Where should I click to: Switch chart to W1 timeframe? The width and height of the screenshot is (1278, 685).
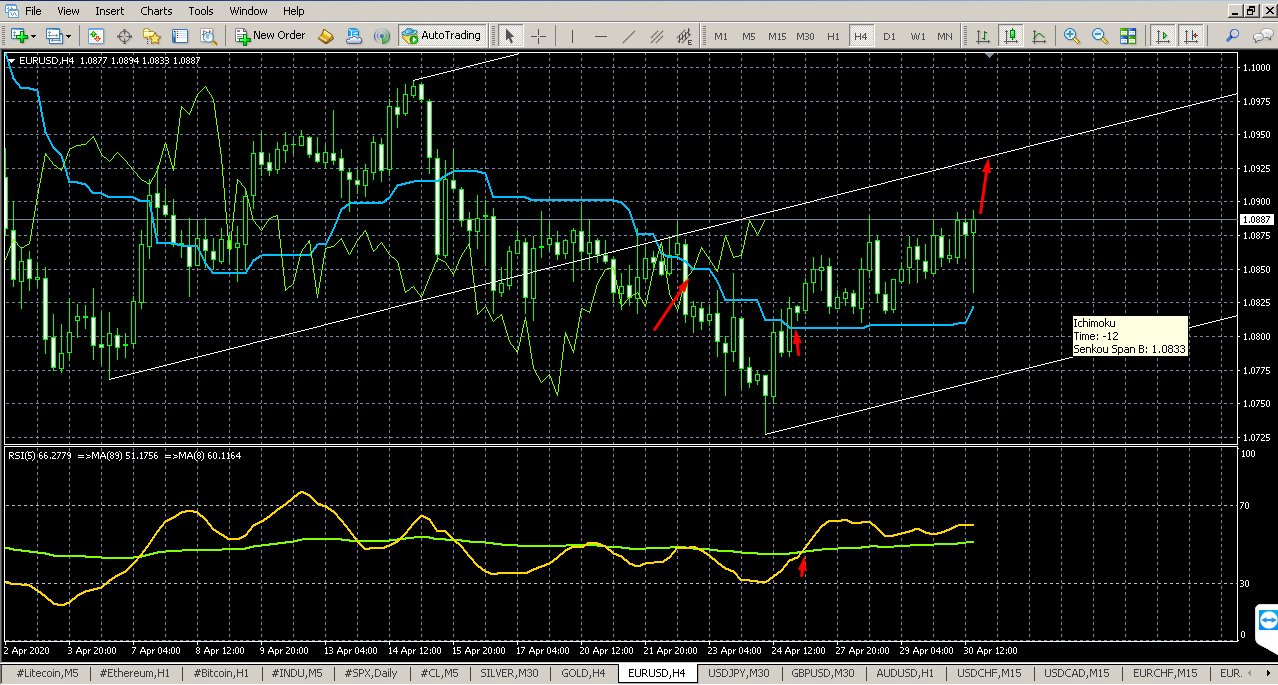917,36
